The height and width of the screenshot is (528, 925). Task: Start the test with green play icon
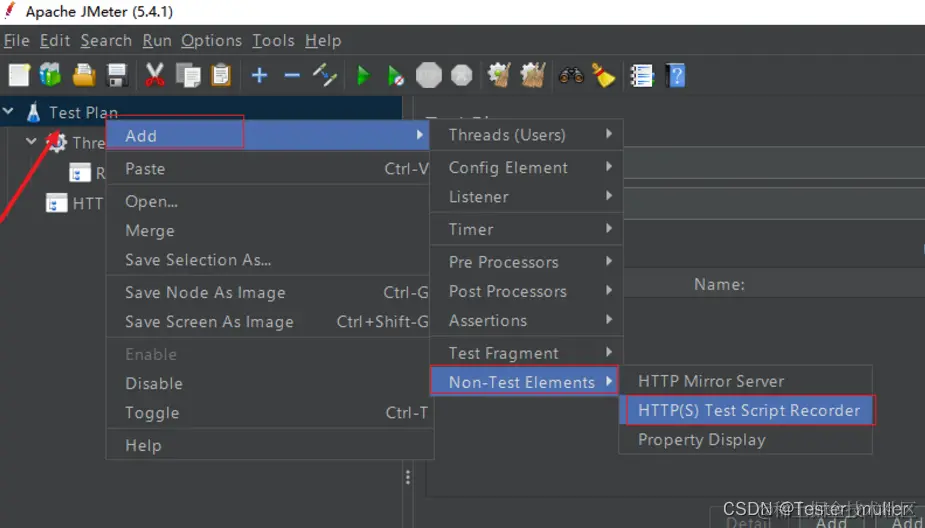(363, 76)
